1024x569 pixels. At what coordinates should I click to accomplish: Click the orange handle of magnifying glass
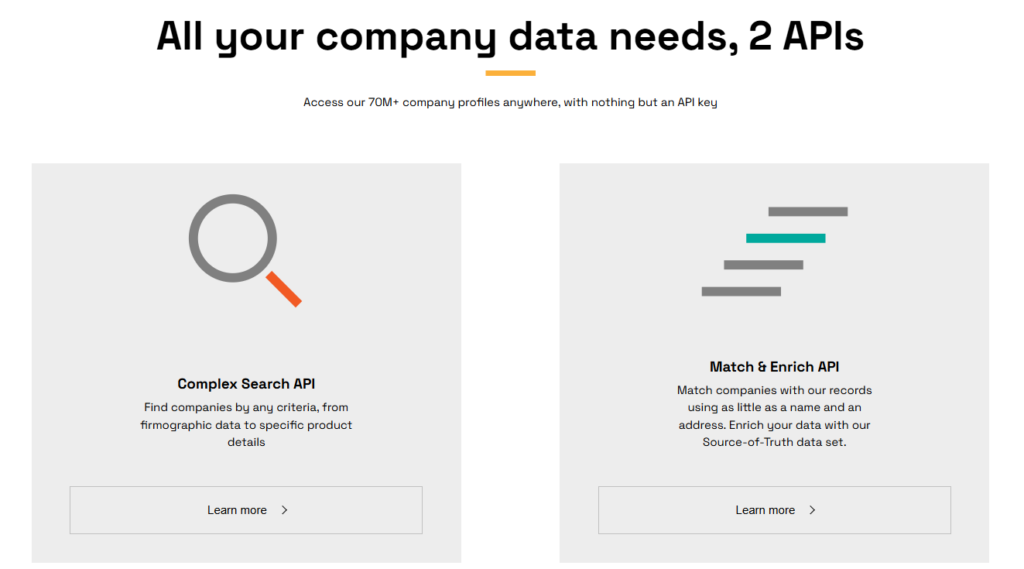tap(284, 289)
